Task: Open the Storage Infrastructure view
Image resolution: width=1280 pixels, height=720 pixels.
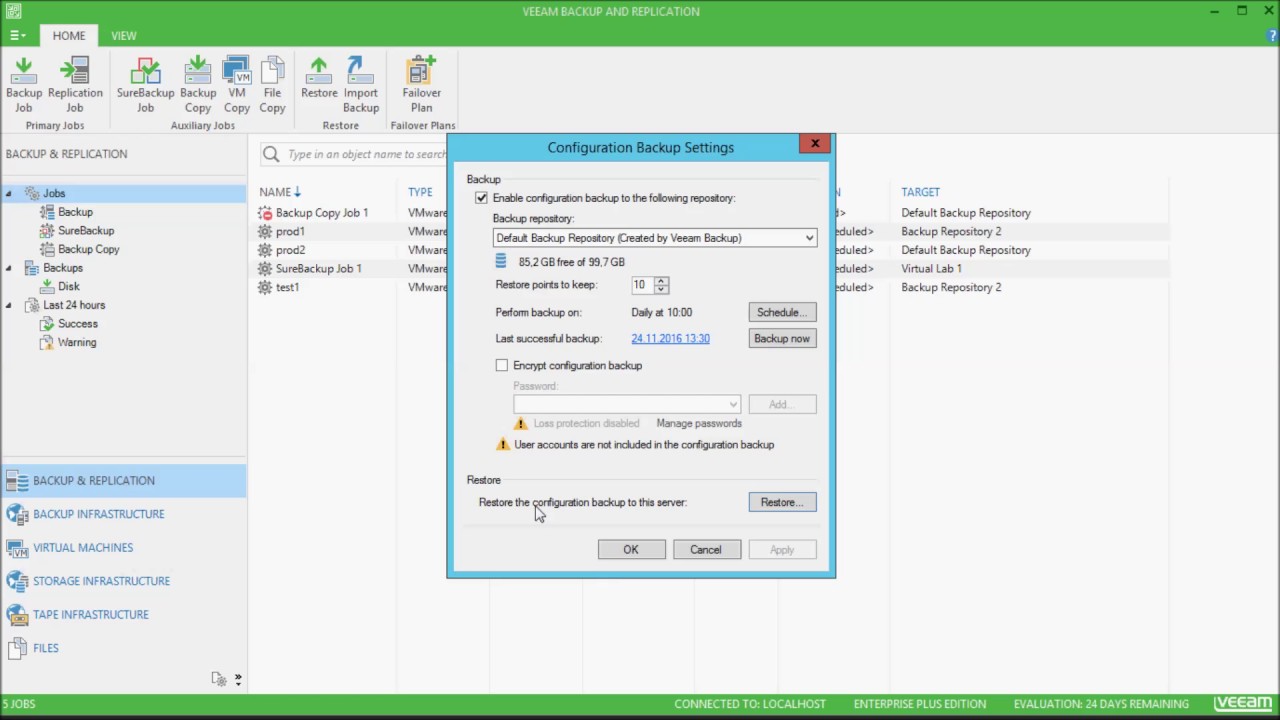Action: [123, 581]
